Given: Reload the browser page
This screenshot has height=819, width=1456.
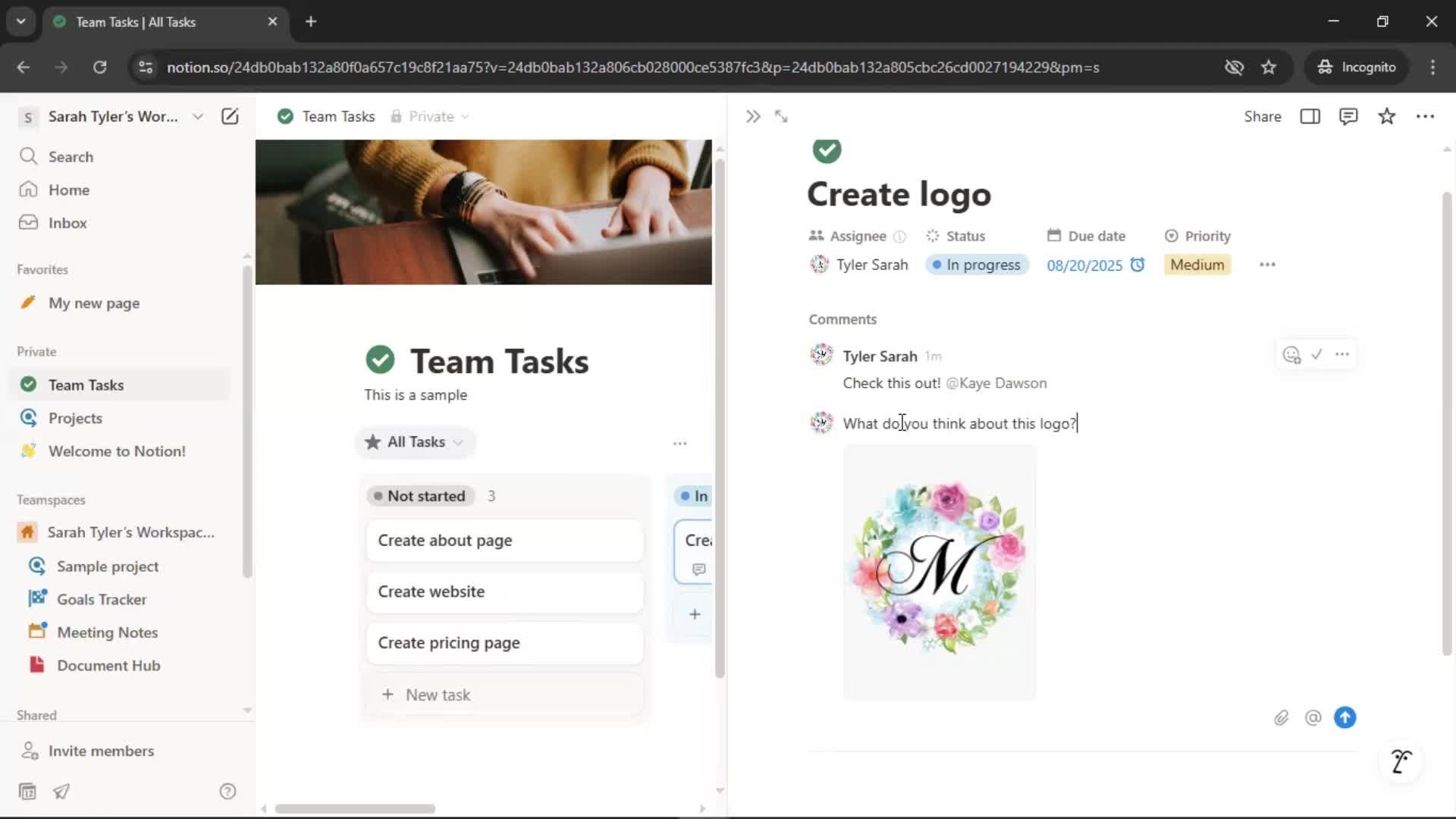Looking at the screenshot, I should point(99,67).
